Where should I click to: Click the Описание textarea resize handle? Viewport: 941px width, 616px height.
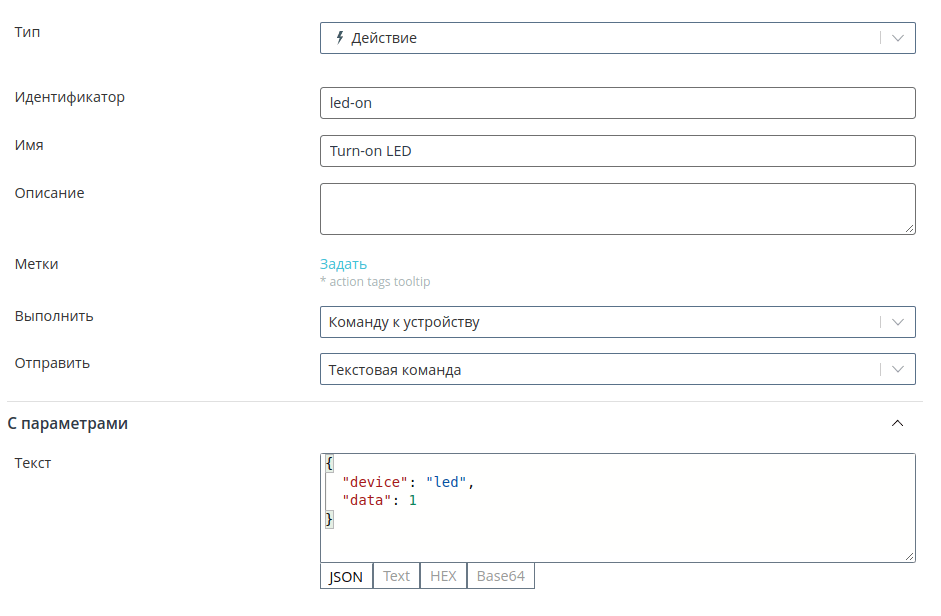(x=910, y=228)
